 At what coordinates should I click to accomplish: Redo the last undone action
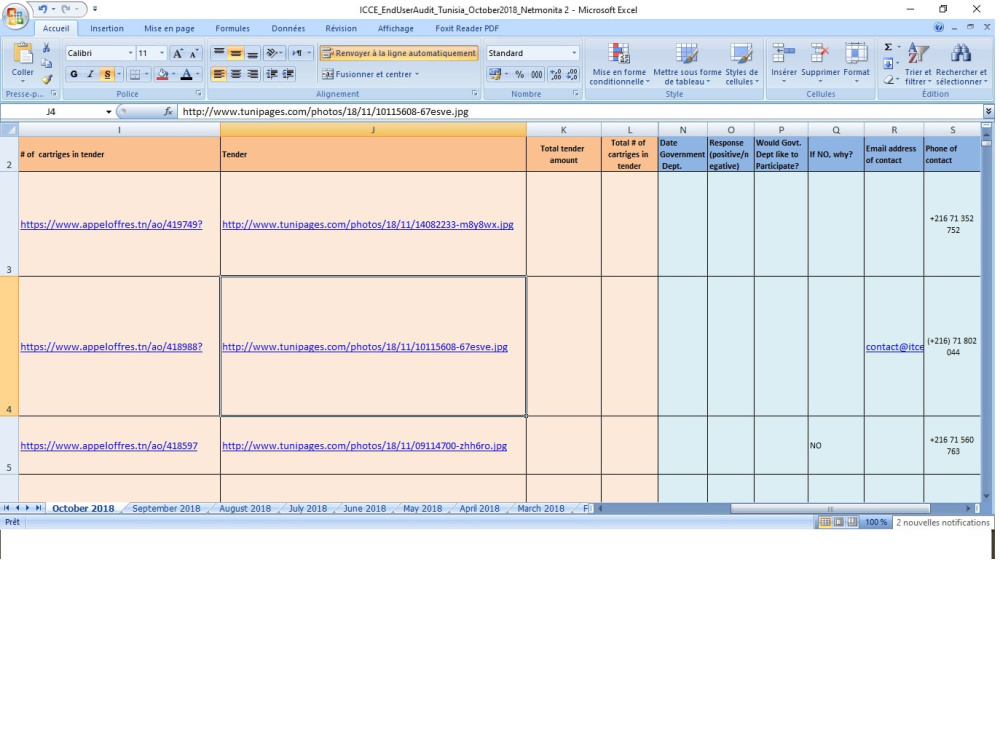66,9
